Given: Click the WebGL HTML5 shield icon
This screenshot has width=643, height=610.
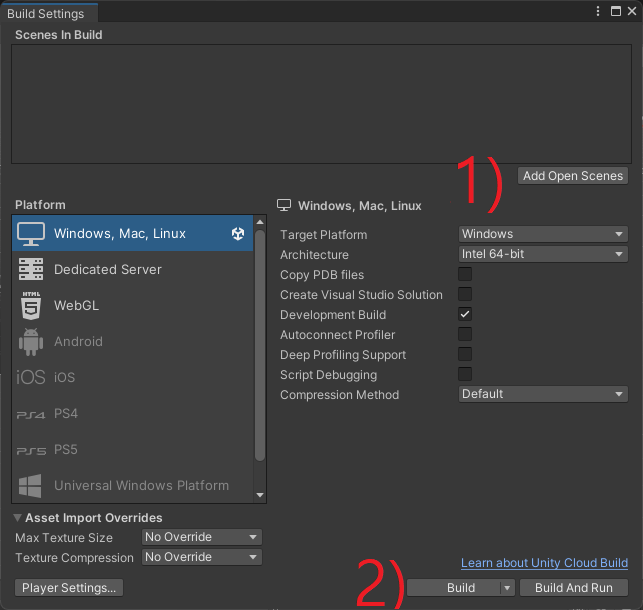Looking at the screenshot, I should (x=31, y=305).
